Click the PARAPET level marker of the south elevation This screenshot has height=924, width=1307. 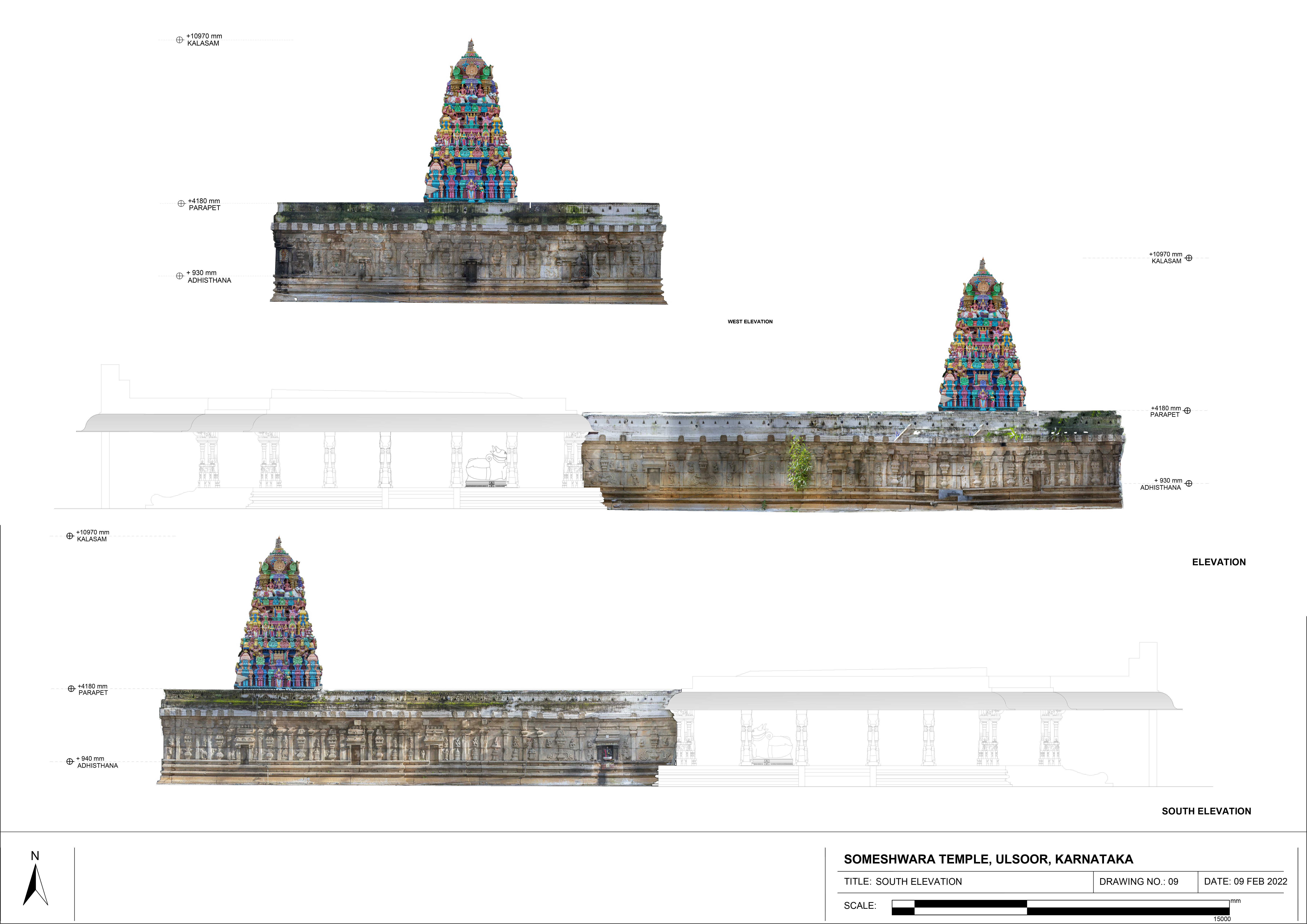71,688
